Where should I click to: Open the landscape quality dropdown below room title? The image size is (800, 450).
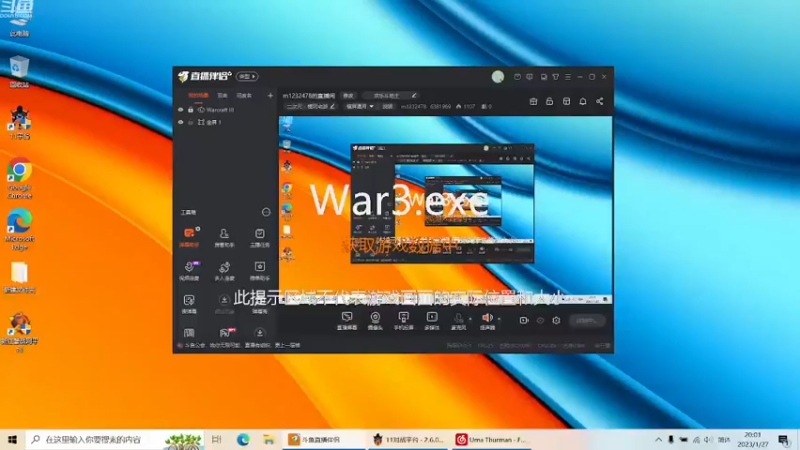point(360,107)
